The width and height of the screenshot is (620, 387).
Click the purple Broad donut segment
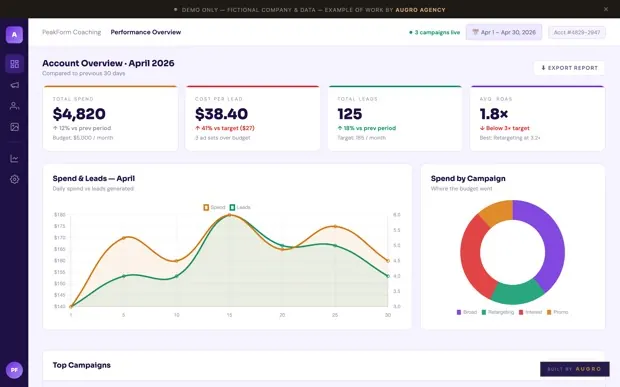pyautogui.click(x=553, y=242)
